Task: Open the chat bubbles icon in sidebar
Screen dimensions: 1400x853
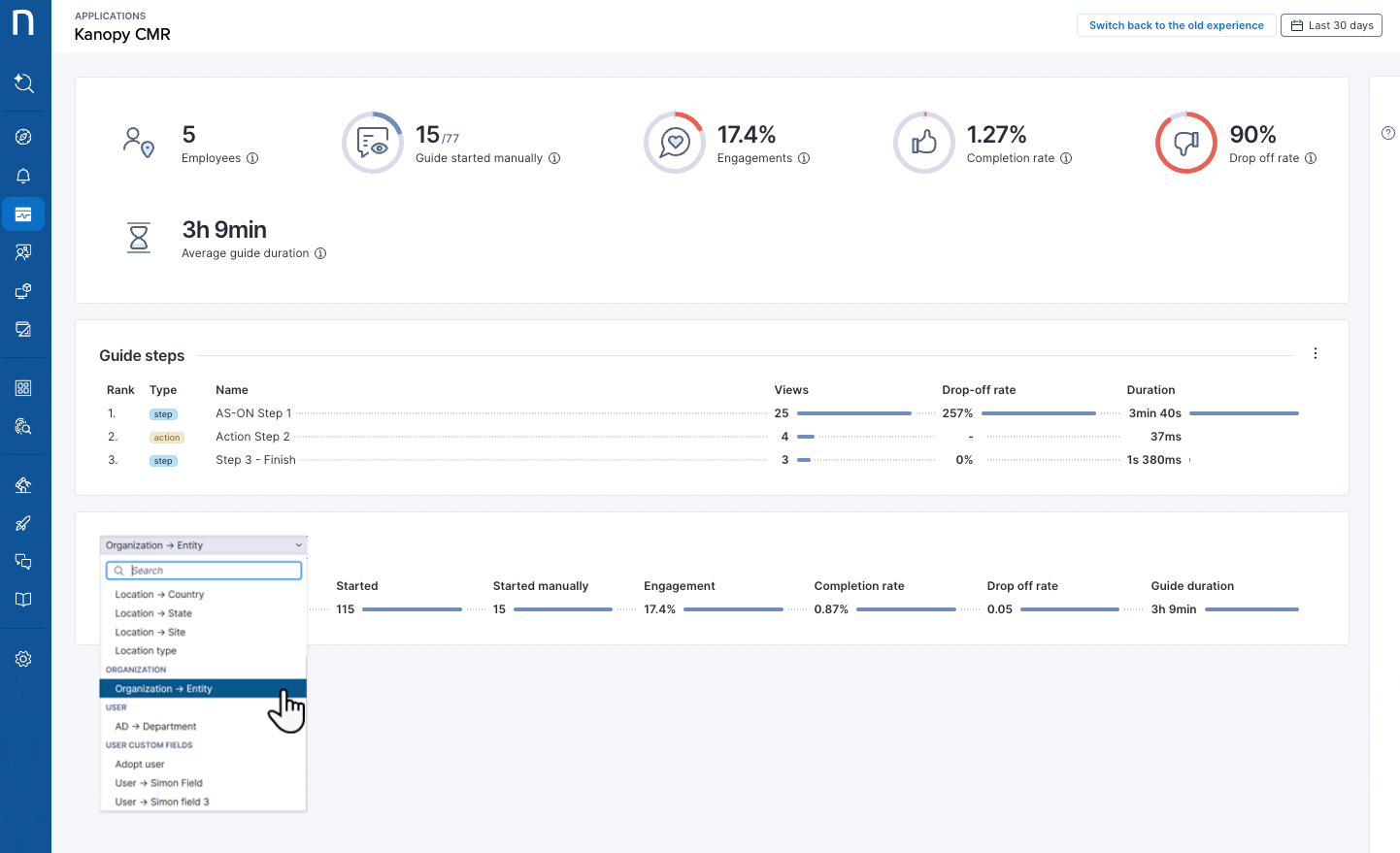Action: tap(24, 562)
